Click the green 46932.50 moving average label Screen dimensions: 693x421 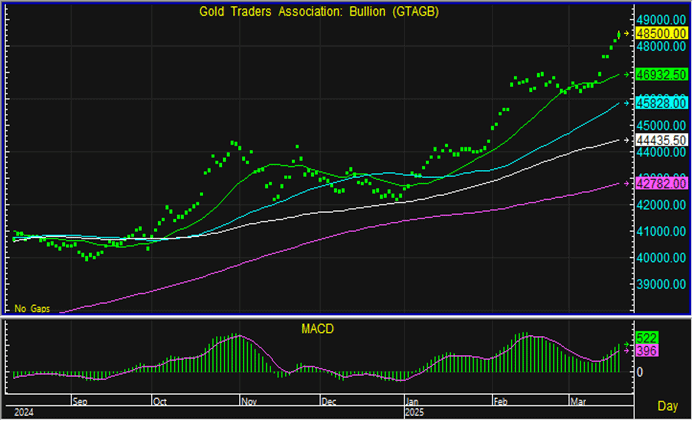pyautogui.click(x=662, y=74)
